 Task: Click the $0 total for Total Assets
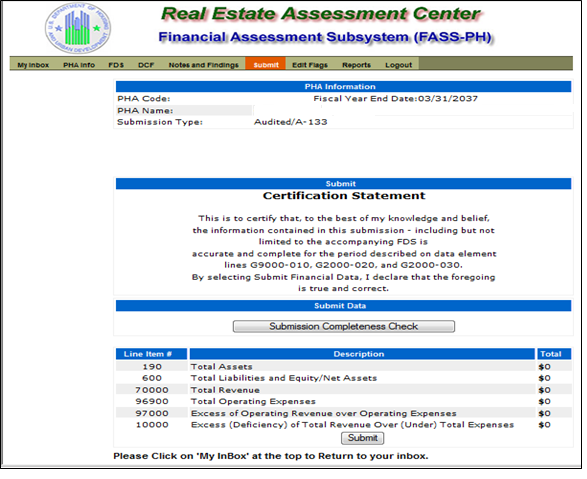coord(544,367)
